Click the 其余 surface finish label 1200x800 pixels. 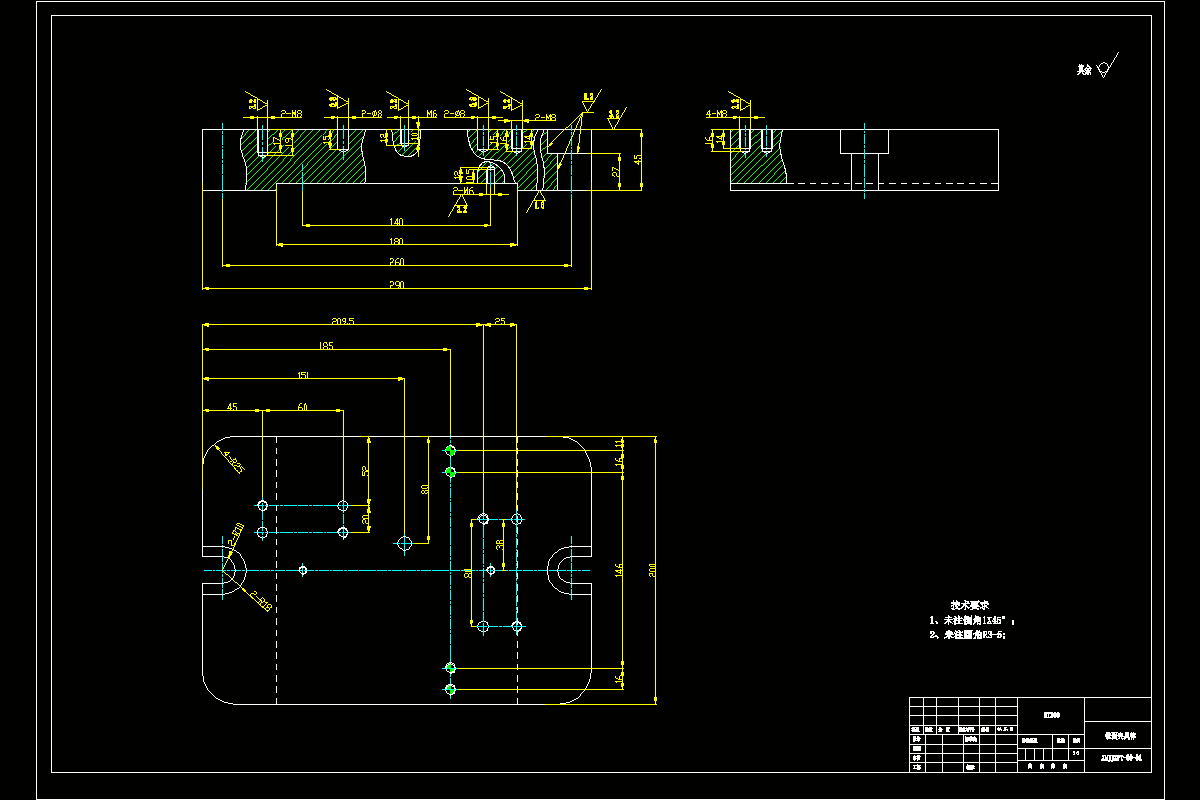(1084, 70)
